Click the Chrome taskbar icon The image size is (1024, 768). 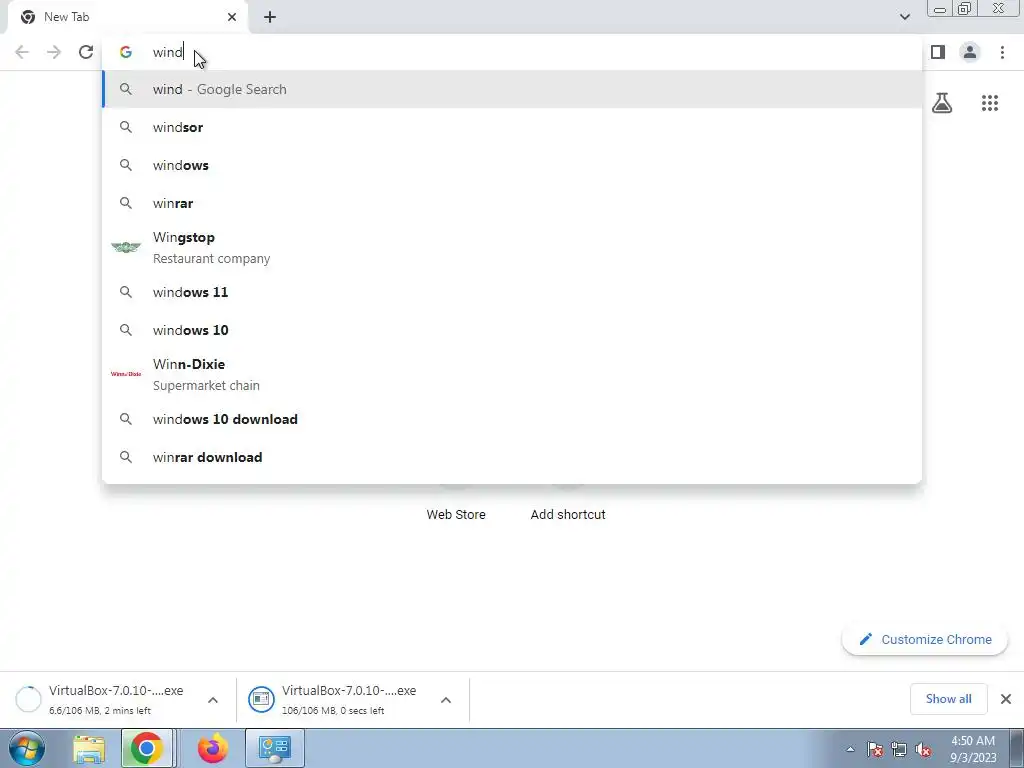click(x=146, y=748)
